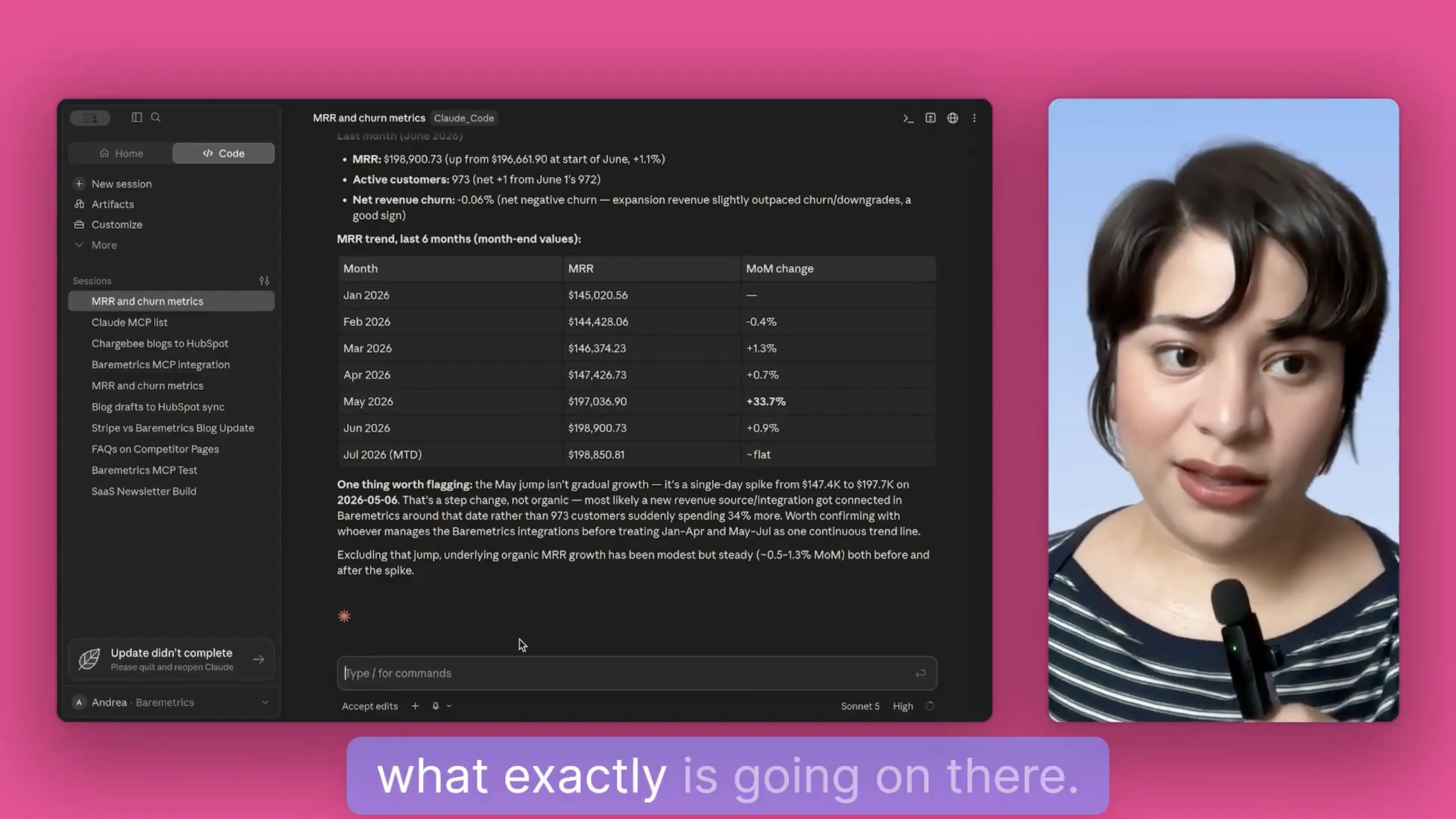Open Chargebee blogs to HubSpot session

[171, 343]
